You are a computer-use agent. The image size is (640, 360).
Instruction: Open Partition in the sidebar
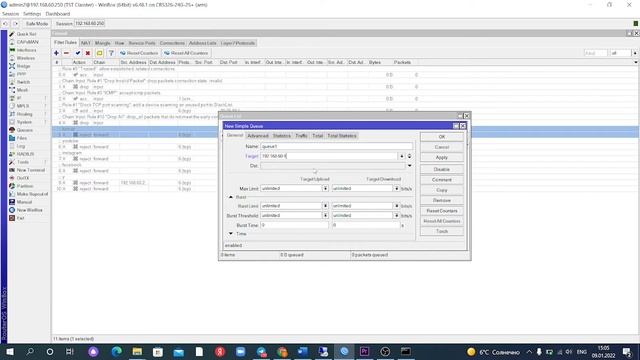point(25,186)
